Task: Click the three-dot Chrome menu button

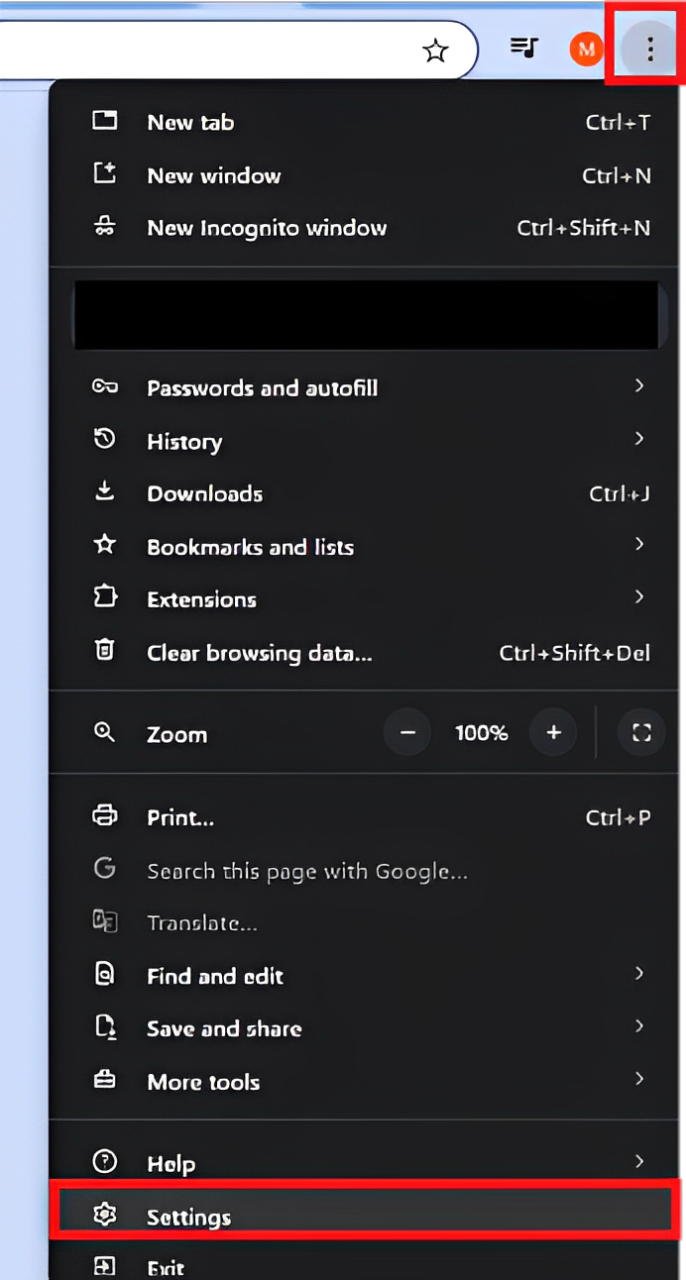Action: coord(650,48)
